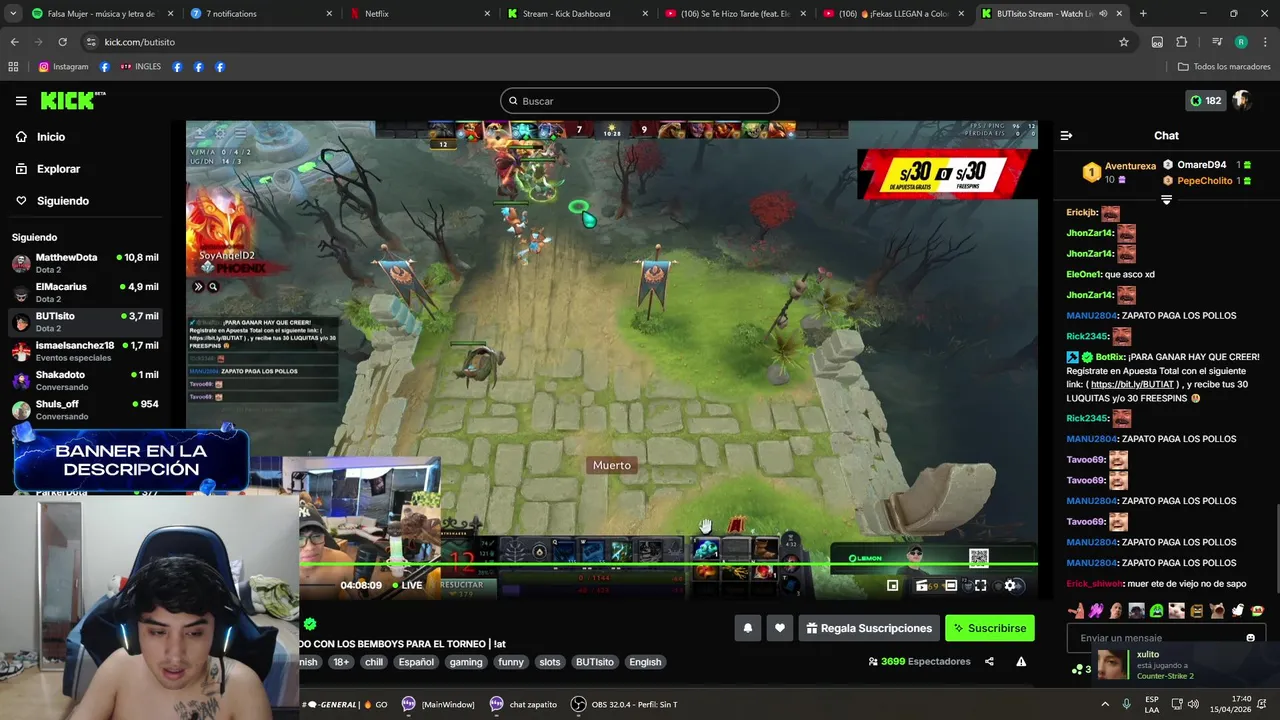Open the bit.ly/BUTIAT link in chat
Image resolution: width=1280 pixels, height=720 pixels.
(x=1132, y=384)
